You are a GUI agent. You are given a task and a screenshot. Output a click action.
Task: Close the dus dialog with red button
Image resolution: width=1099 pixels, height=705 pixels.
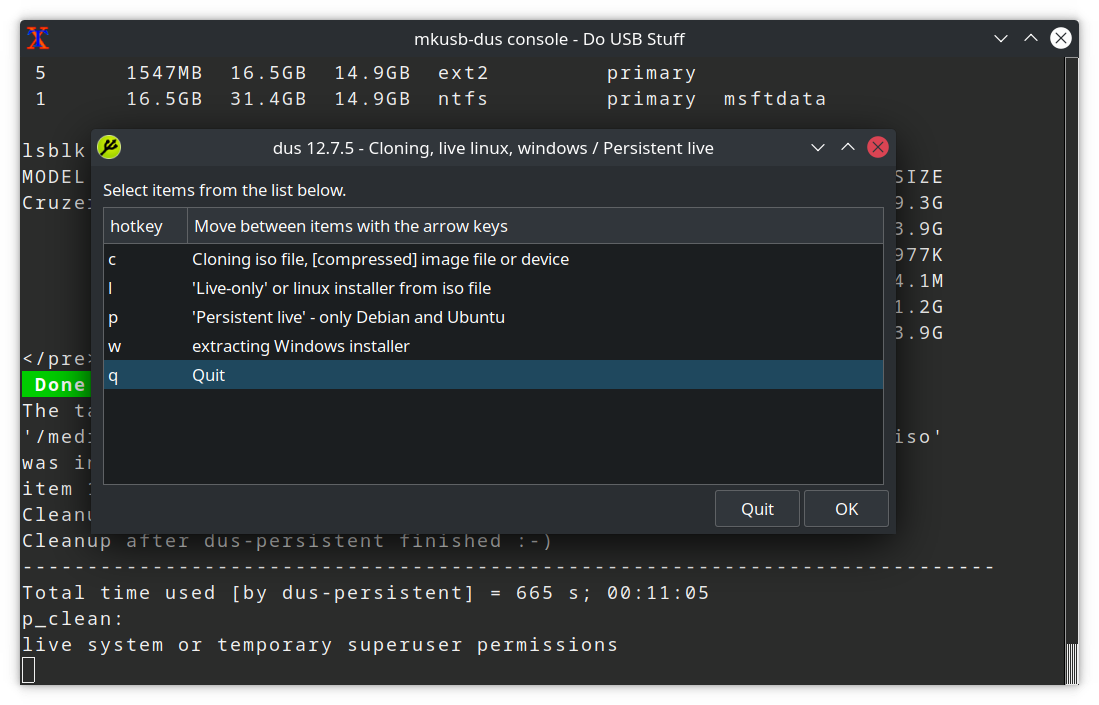pyautogui.click(x=878, y=148)
